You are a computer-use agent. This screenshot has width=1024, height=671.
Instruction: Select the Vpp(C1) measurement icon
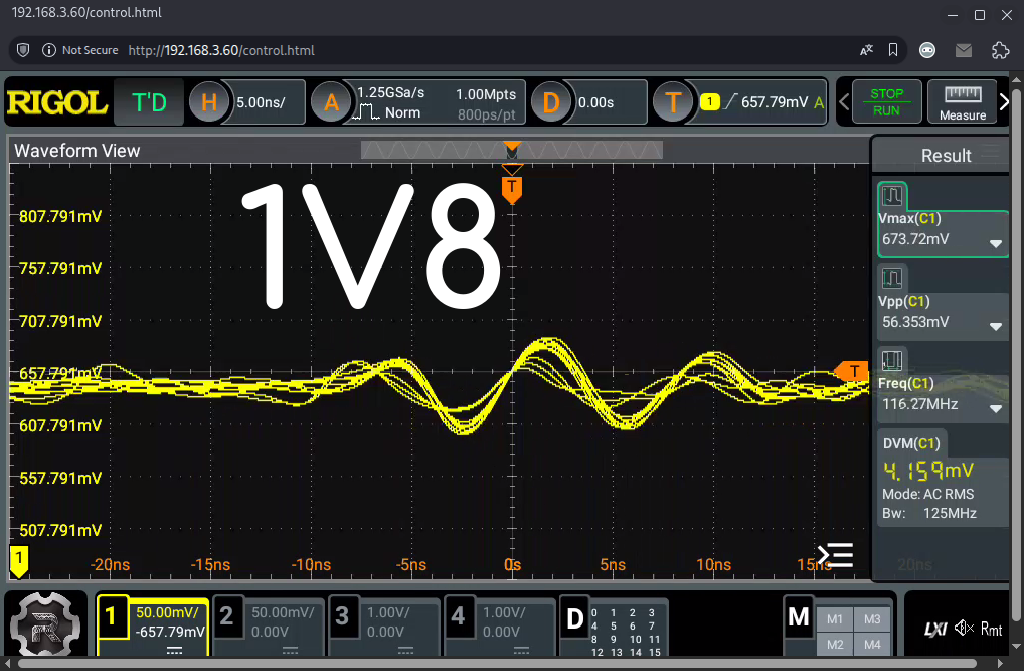point(892,278)
